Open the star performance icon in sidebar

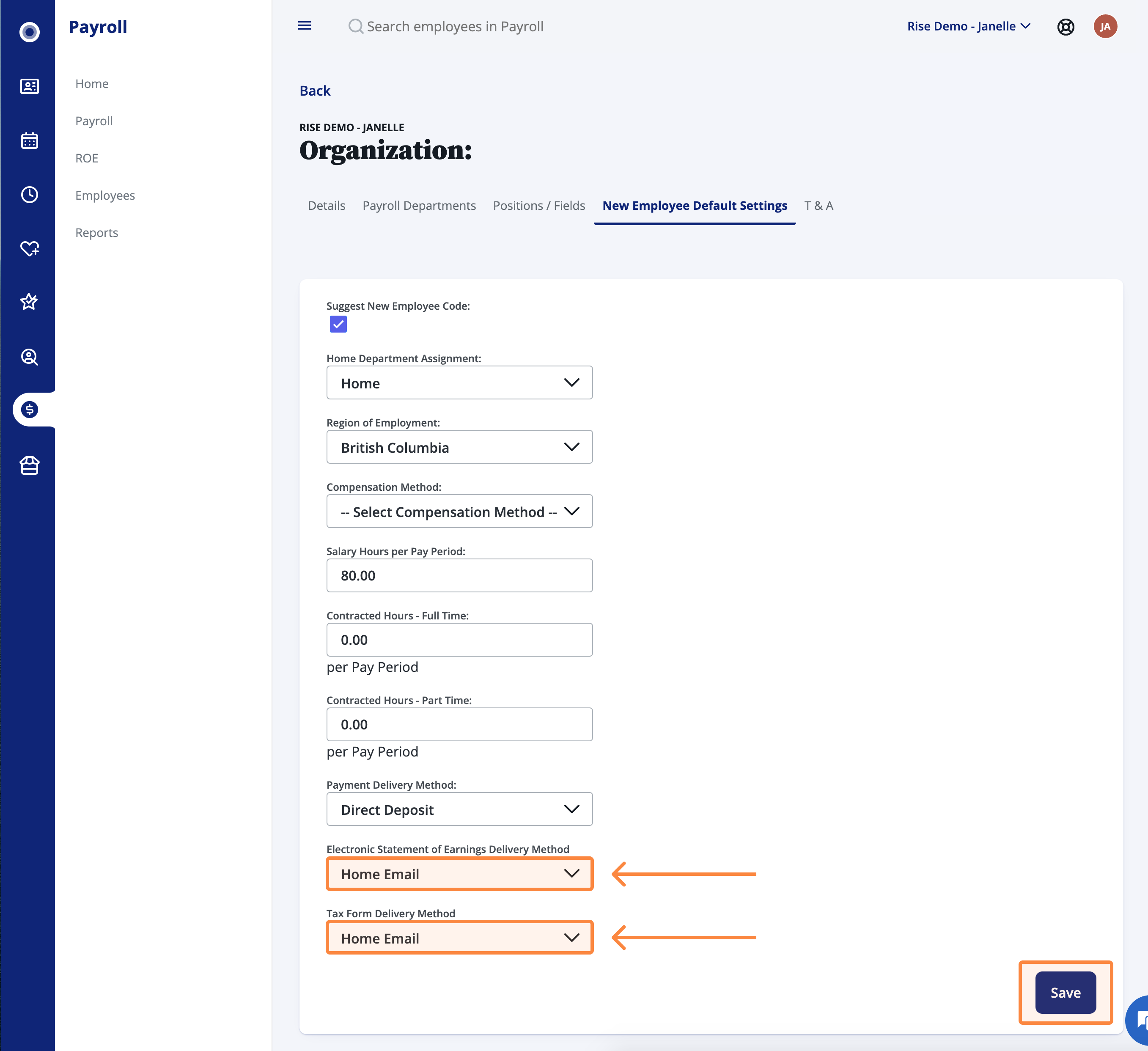(x=29, y=301)
